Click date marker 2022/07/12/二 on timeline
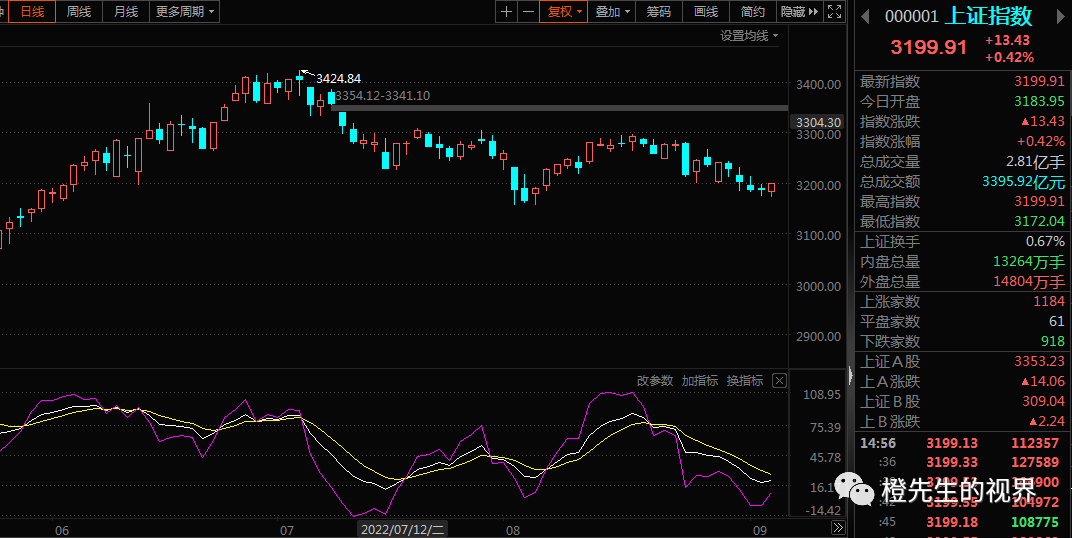Image resolution: width=1072 pixels, height=538 pixels. pyautogui.click(x=403, y=529)
